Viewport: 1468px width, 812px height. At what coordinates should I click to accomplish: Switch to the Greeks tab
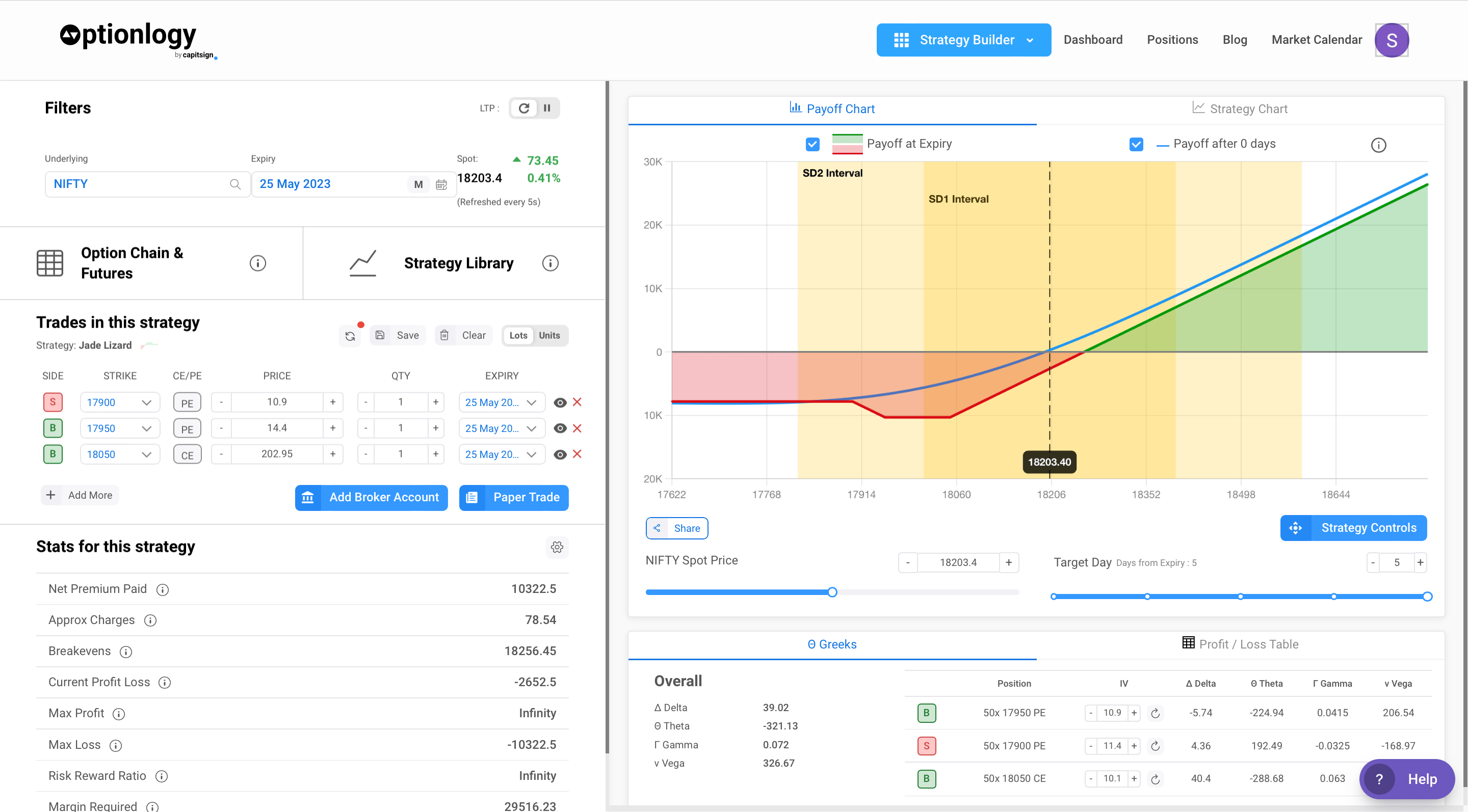[x=832, y=644]
